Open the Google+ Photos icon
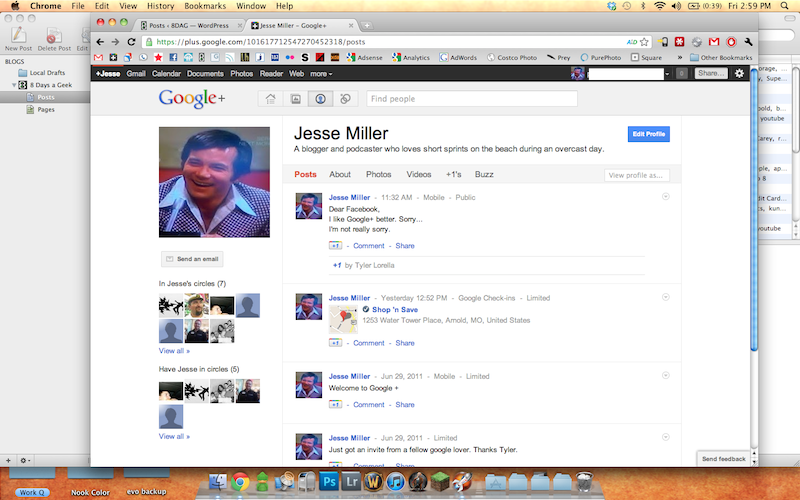The width and height of the screenshot is (800, 500). click(x=295, y=98)
